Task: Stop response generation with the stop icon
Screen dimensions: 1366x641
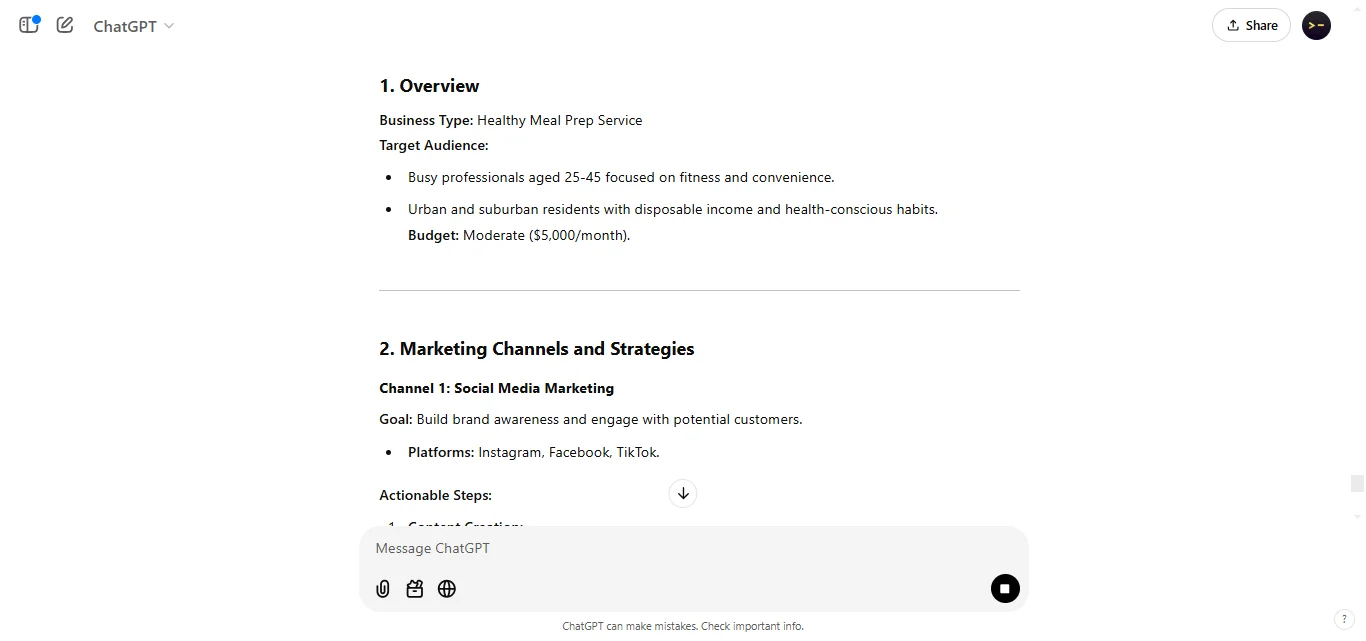Action: coord(1004,589)
